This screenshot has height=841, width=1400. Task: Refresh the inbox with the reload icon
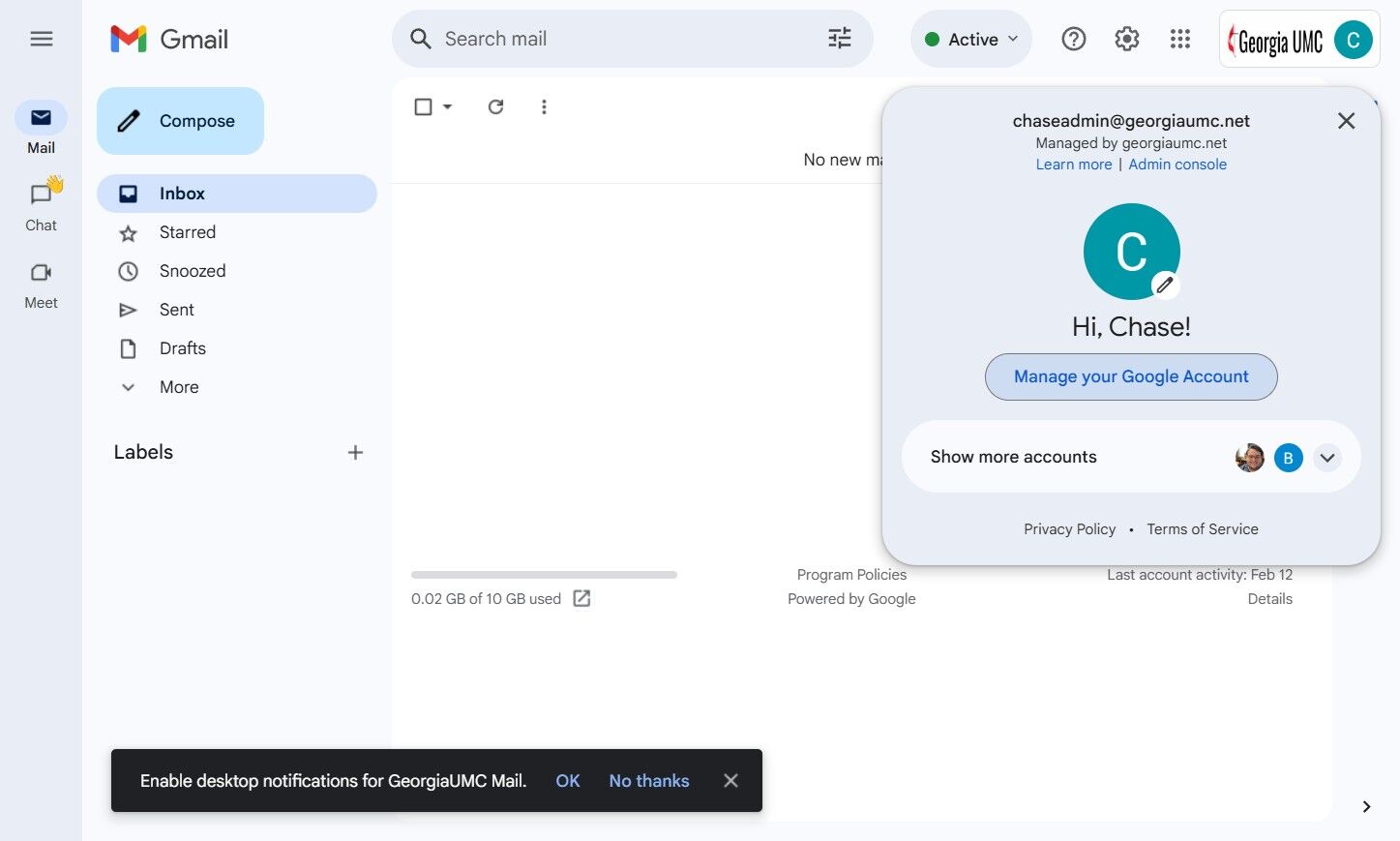[x=495, y=106]
